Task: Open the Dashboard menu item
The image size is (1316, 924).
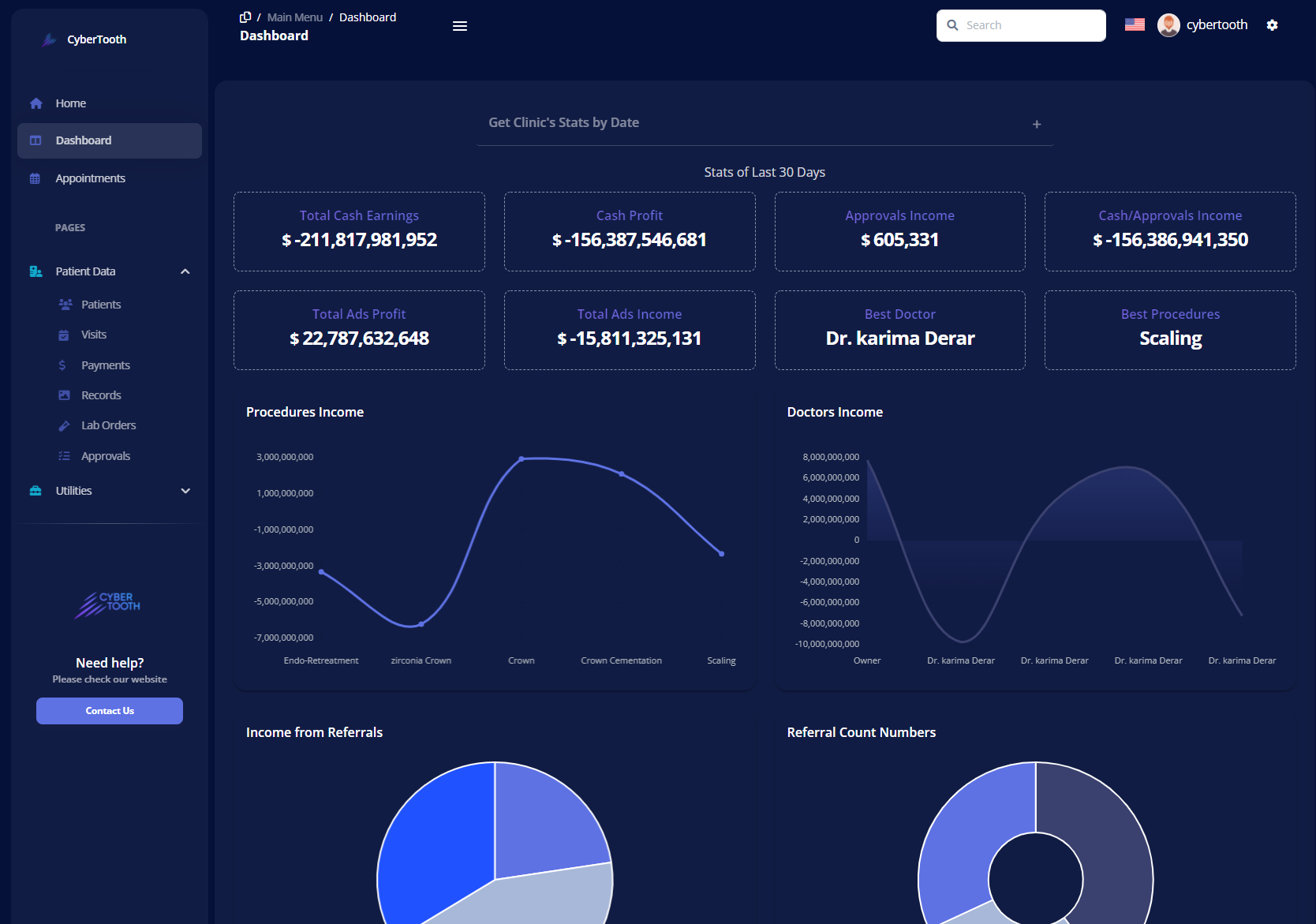Action: pos(82,140)
